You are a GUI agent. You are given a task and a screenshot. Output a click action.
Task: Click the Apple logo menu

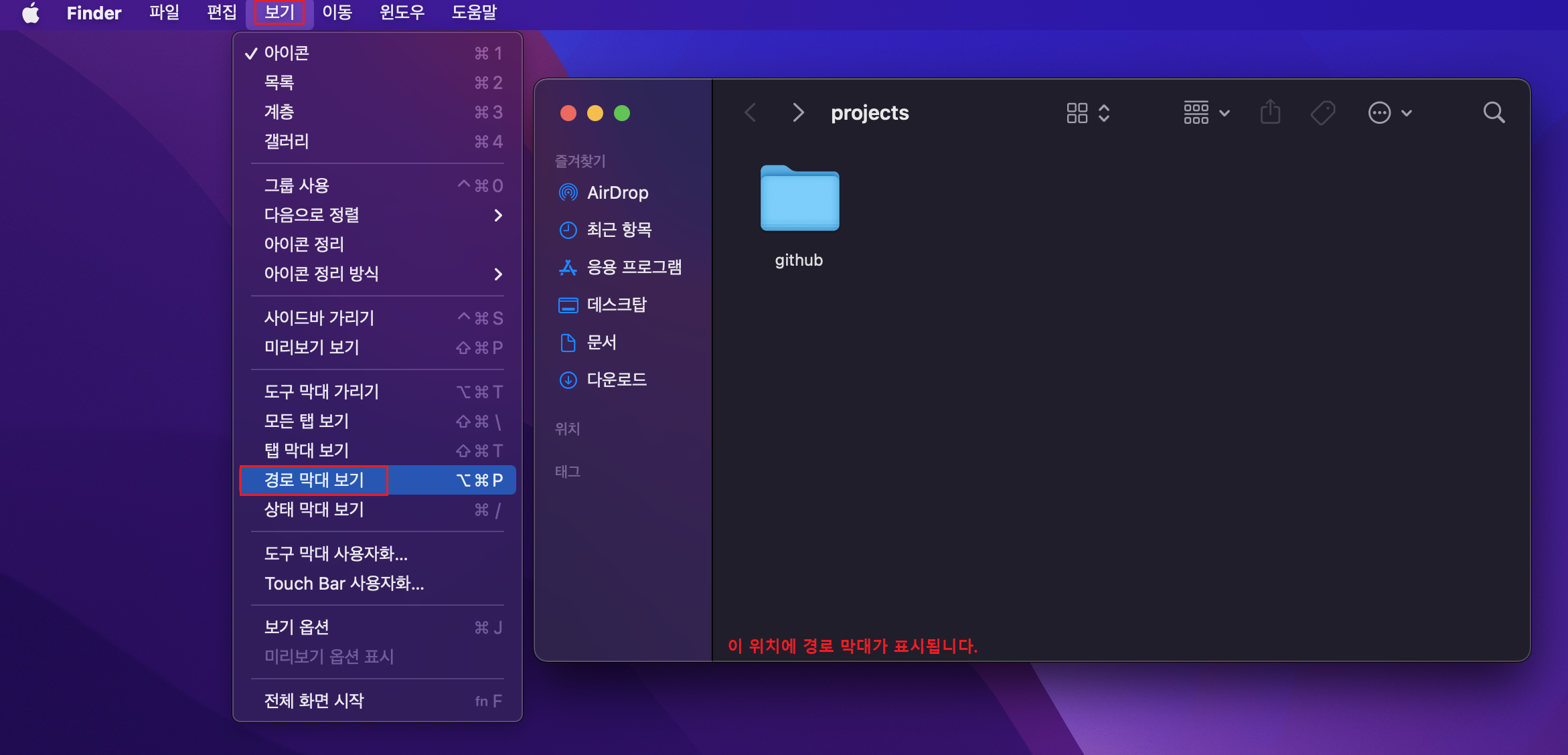[31, 13]
